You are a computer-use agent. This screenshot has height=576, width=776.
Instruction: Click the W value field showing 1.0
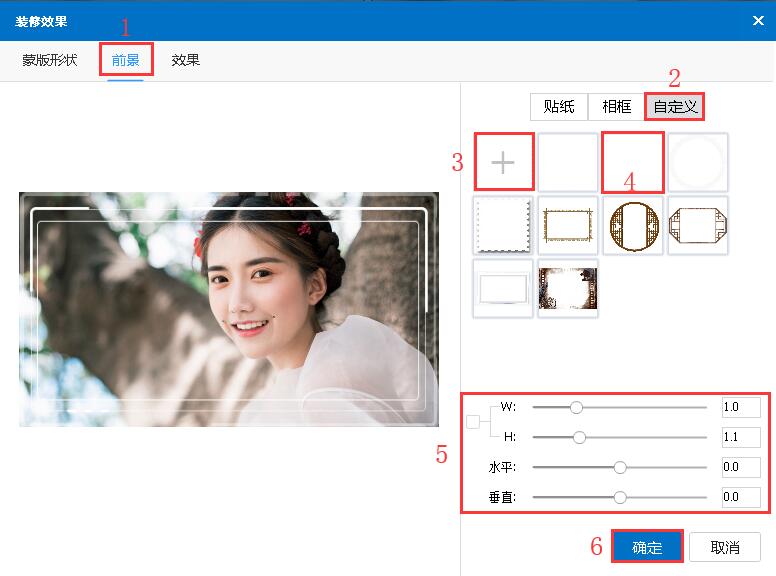tap(741, 407)
